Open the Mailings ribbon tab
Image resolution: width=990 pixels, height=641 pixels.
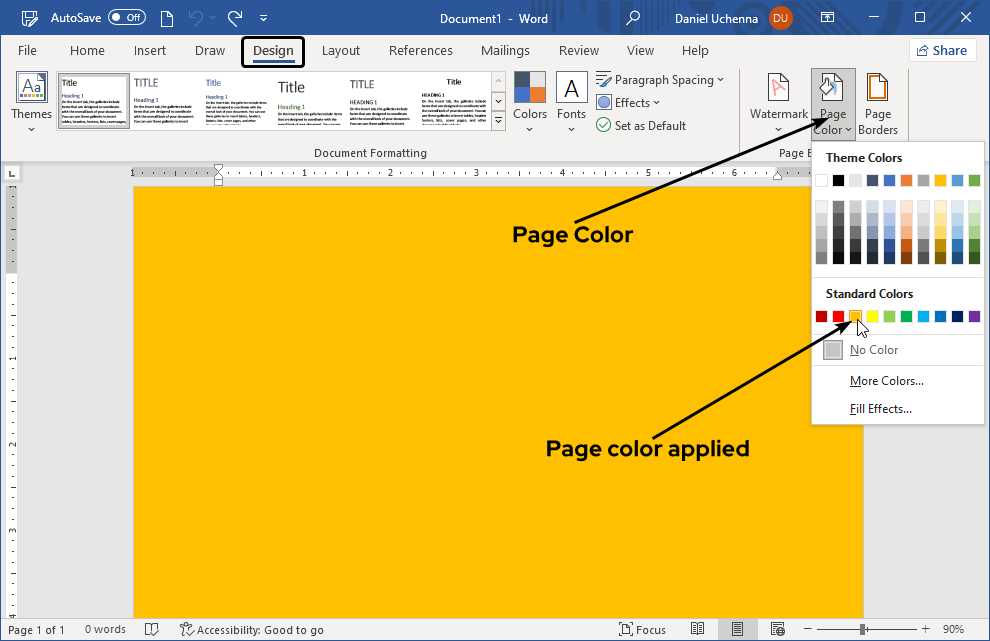click(x=505, y=50)
